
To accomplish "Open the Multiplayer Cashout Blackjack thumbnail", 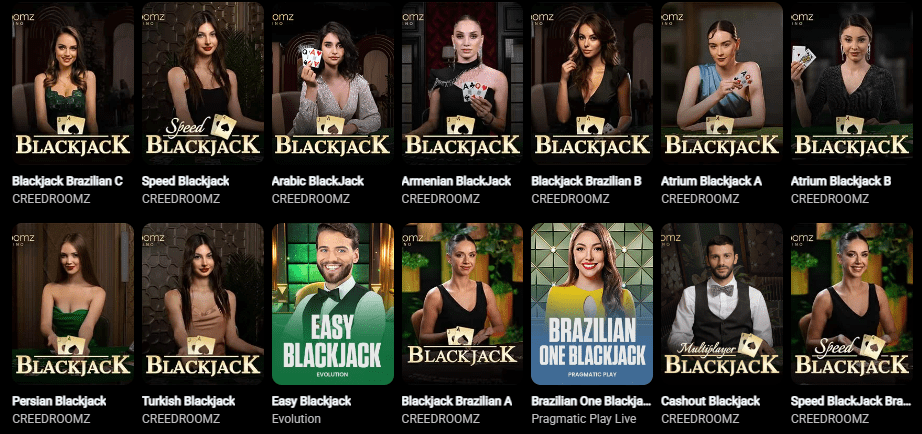I will coord(722,303).
